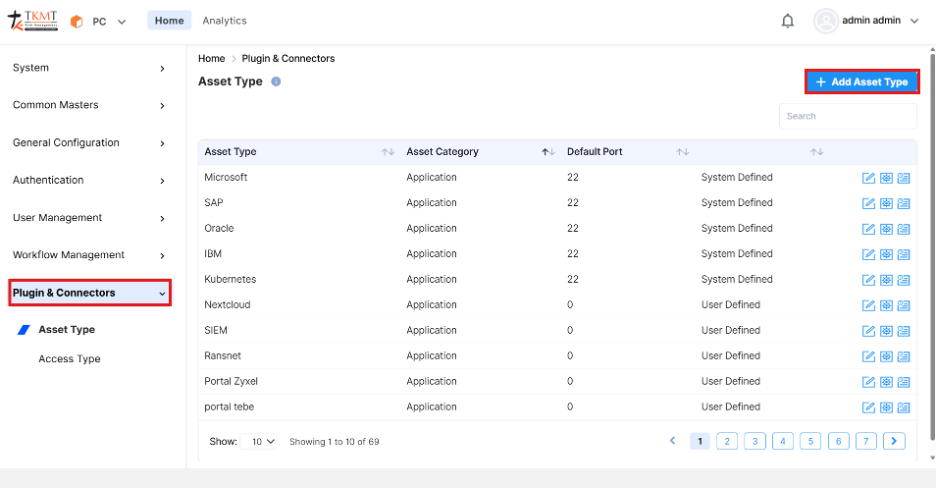Click the vertical page scrollbar

click(x=932, y=248)
